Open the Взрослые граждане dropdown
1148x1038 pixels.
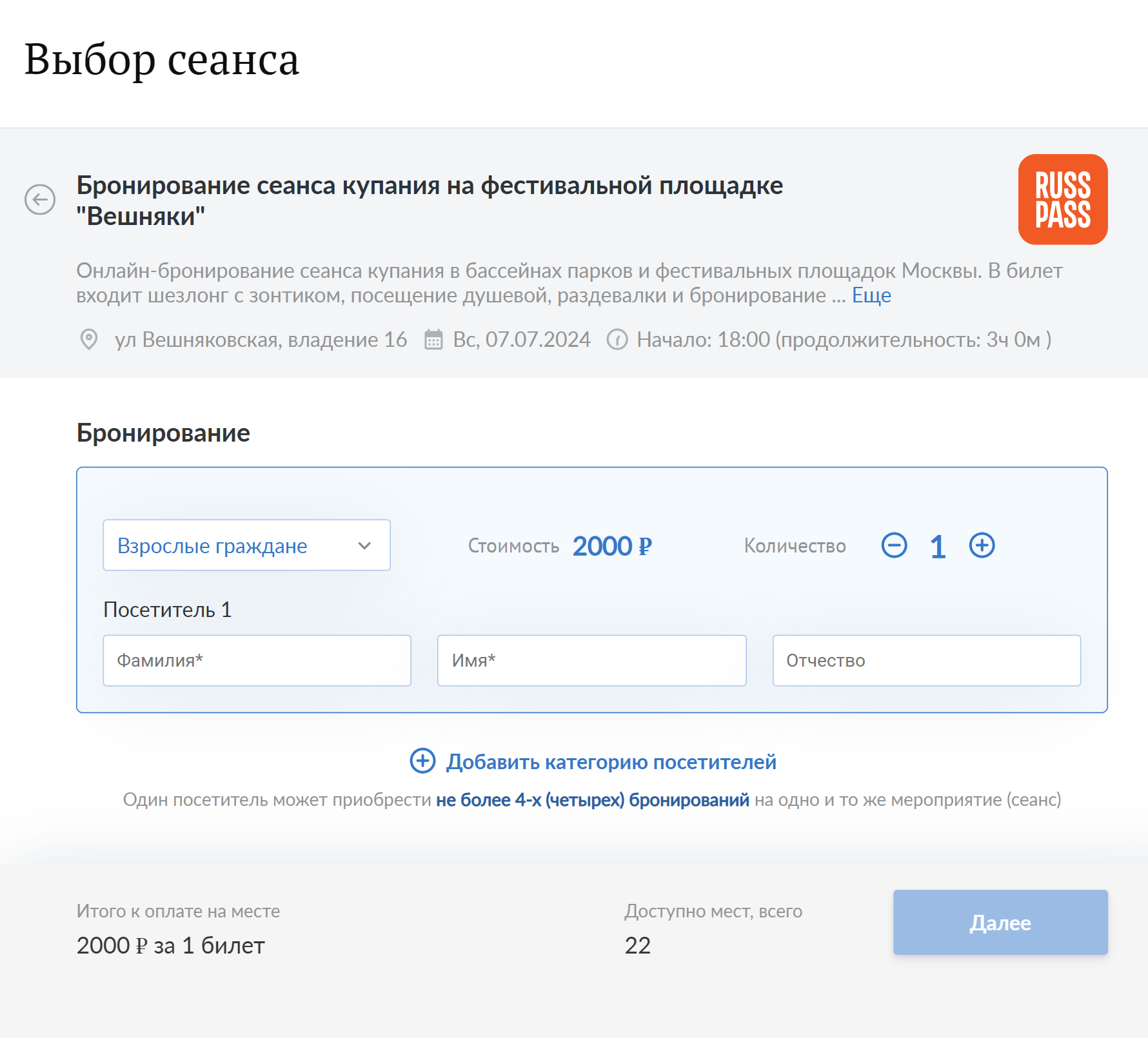[246, 545]
